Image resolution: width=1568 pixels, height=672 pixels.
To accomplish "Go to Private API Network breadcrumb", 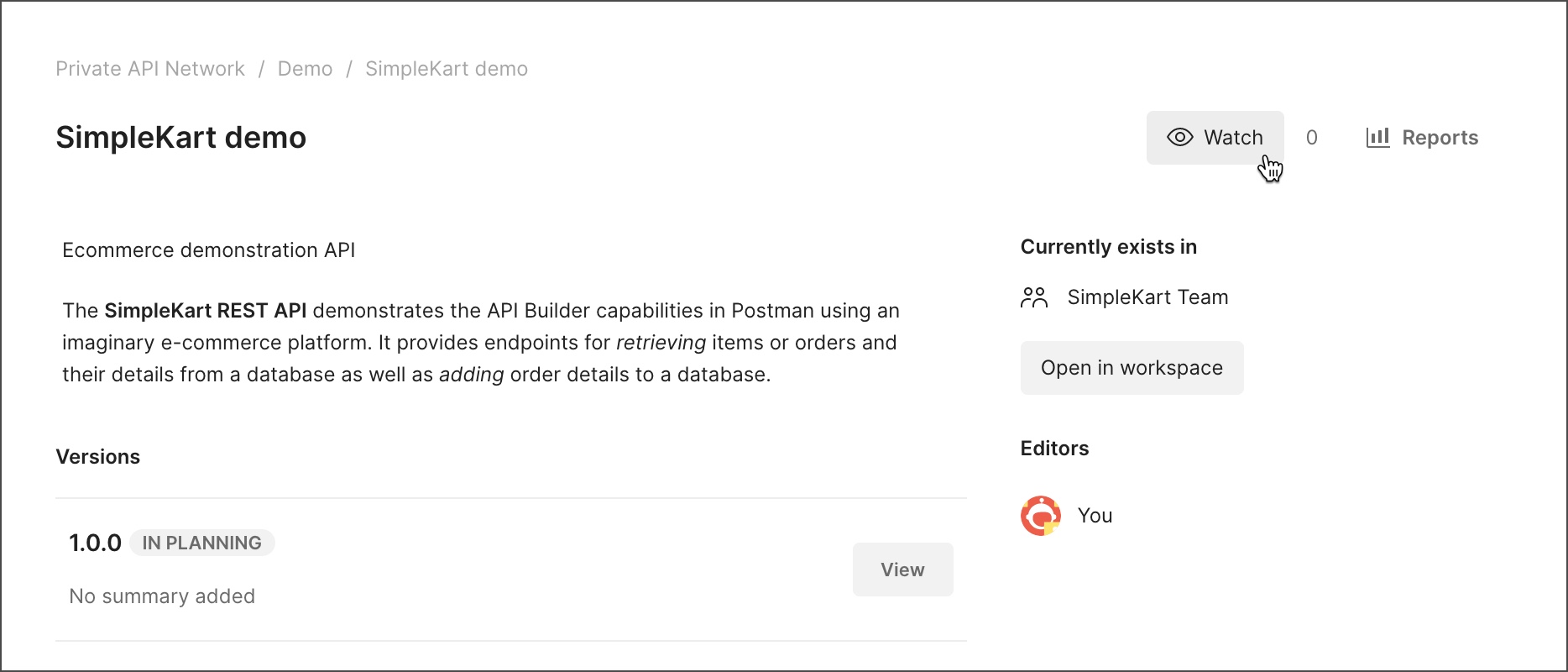I will click(x=150, y=69).
